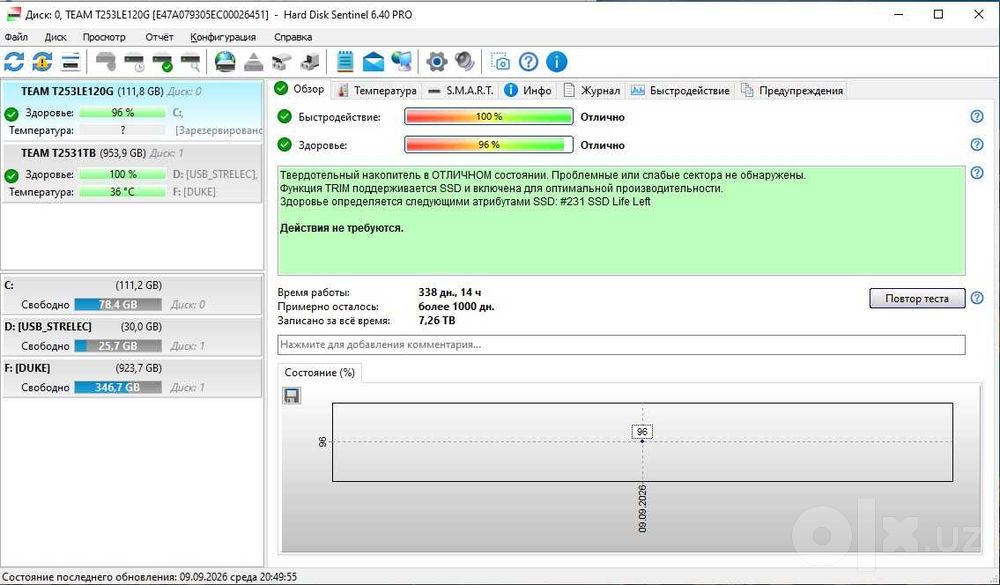
Task: Click the blue Refresh arrows toolbar icon
Action: tap(14, 62)
